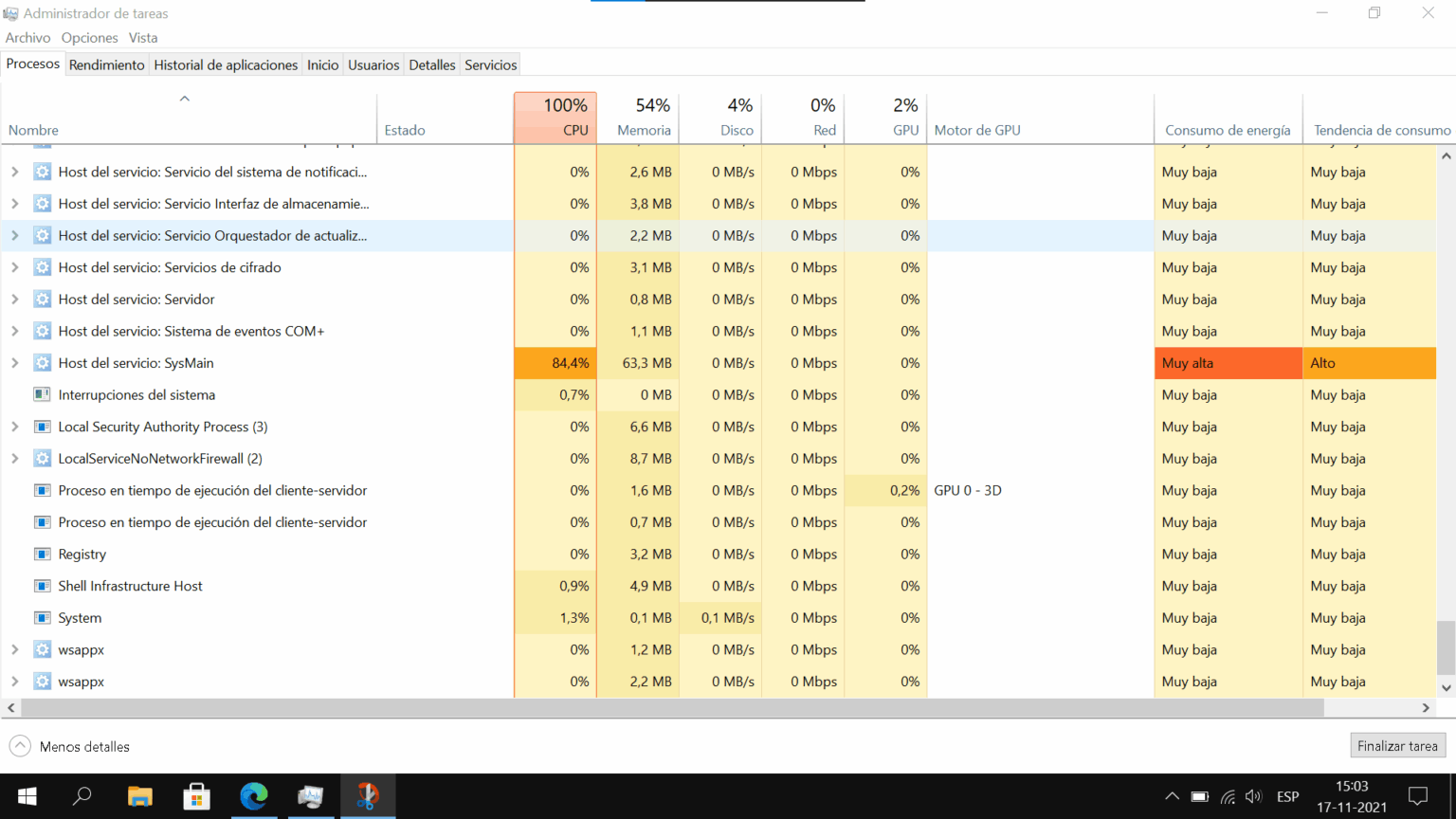Screen dimensions: 1456x819
Task: Open File Explorer from the taskbar
Action: click(139, 796)
